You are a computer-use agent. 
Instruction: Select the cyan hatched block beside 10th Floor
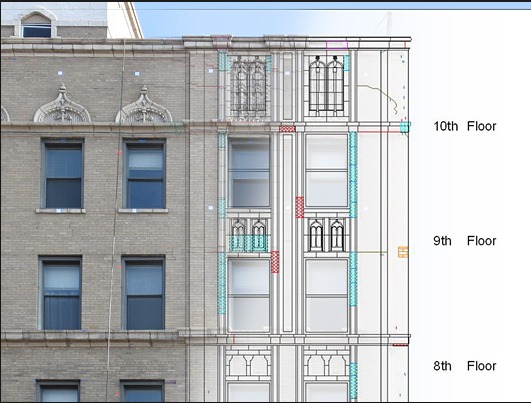pos(405,127)
